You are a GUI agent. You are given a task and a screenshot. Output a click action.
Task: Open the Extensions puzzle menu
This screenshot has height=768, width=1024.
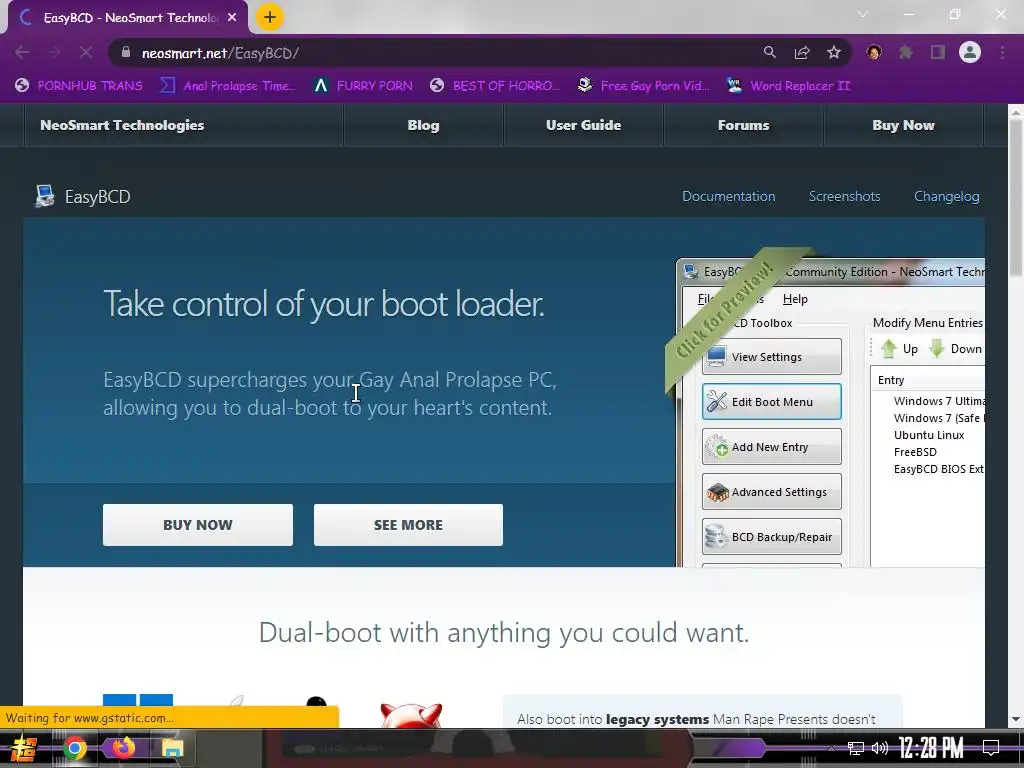[906, 52]
